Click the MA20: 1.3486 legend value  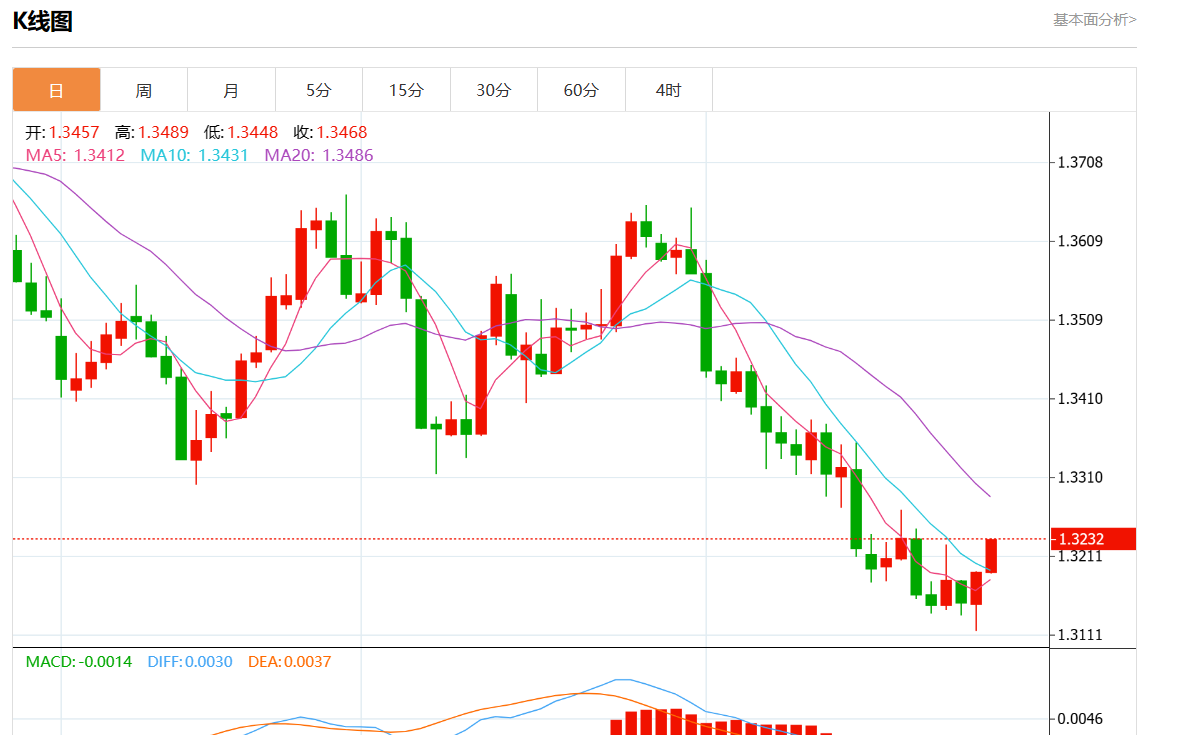[x=319, y=155]
